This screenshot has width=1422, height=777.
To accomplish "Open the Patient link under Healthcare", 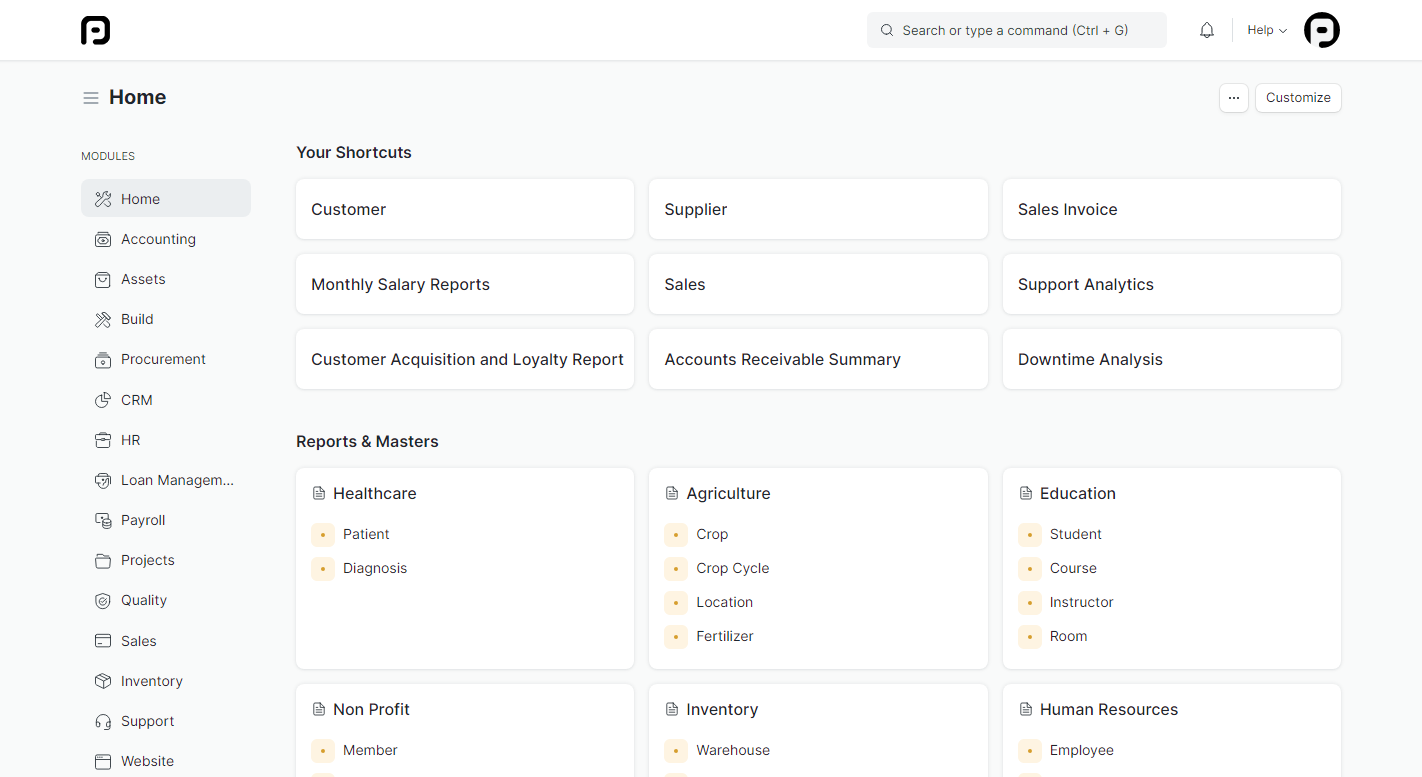I will [x=366, y=534].
